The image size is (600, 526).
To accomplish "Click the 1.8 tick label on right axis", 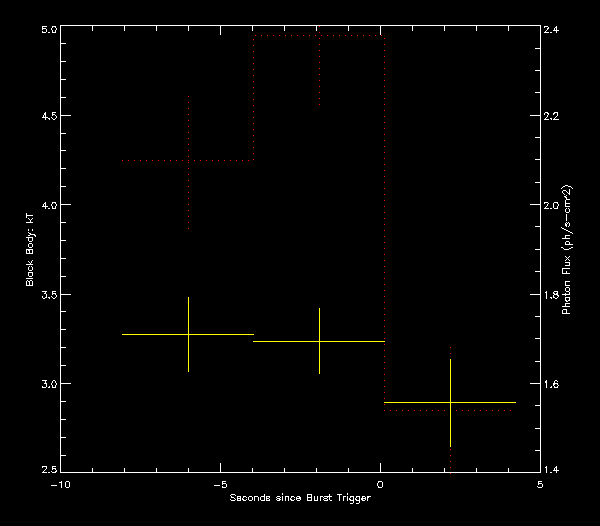I will [x=552, y=295].
